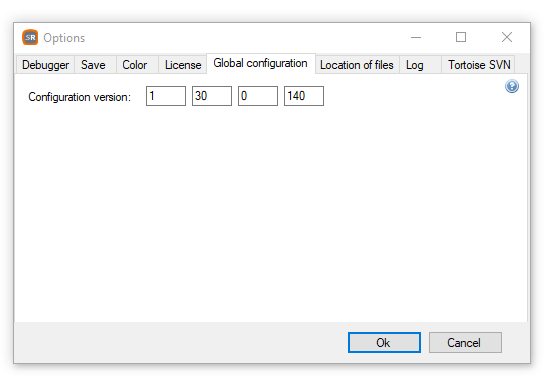
Task: Focus the version field containing 1
Action: pos(166,96)
